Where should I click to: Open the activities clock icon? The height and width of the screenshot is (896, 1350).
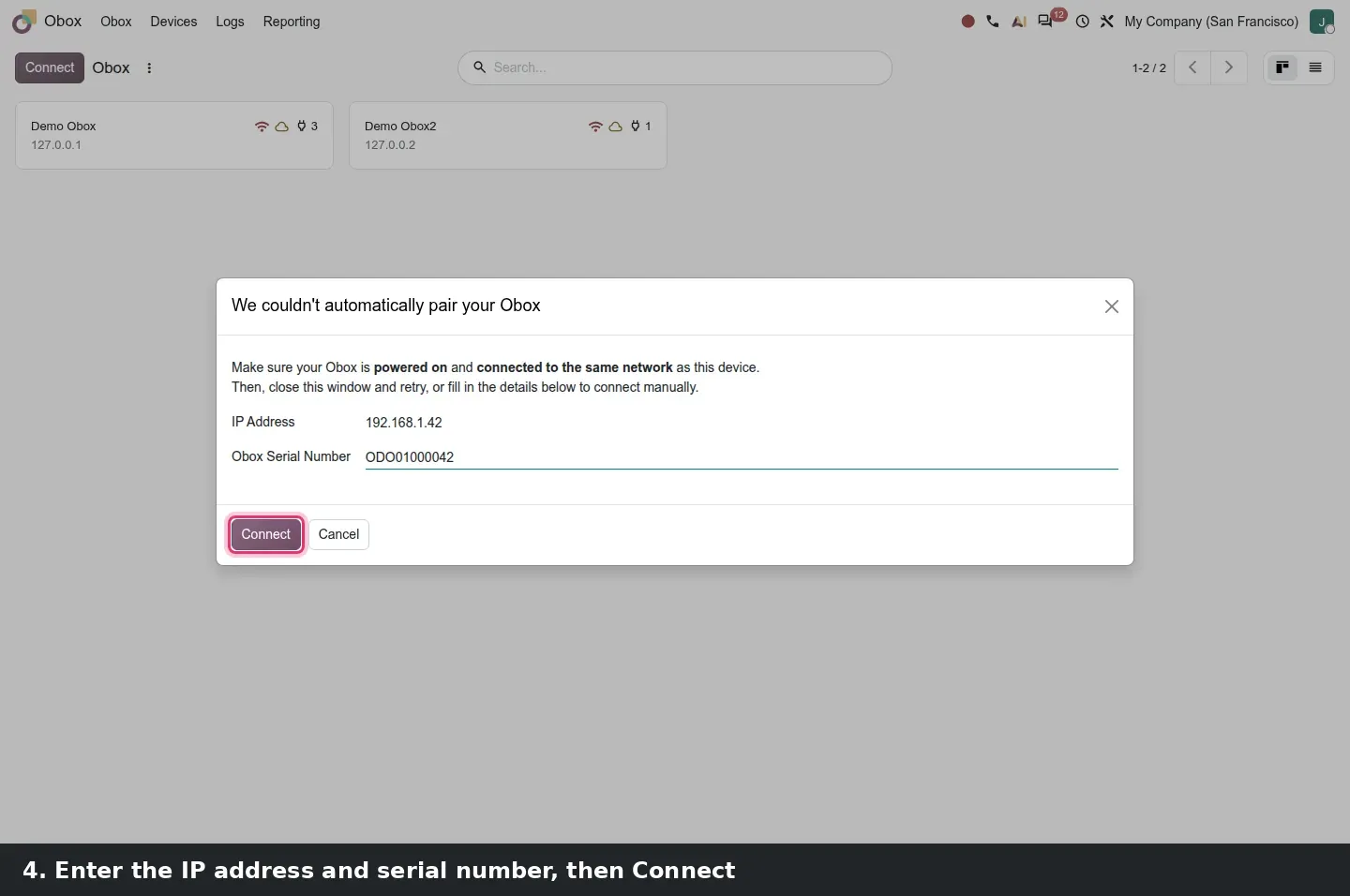pyautogui.click(x=1083, y=22)
